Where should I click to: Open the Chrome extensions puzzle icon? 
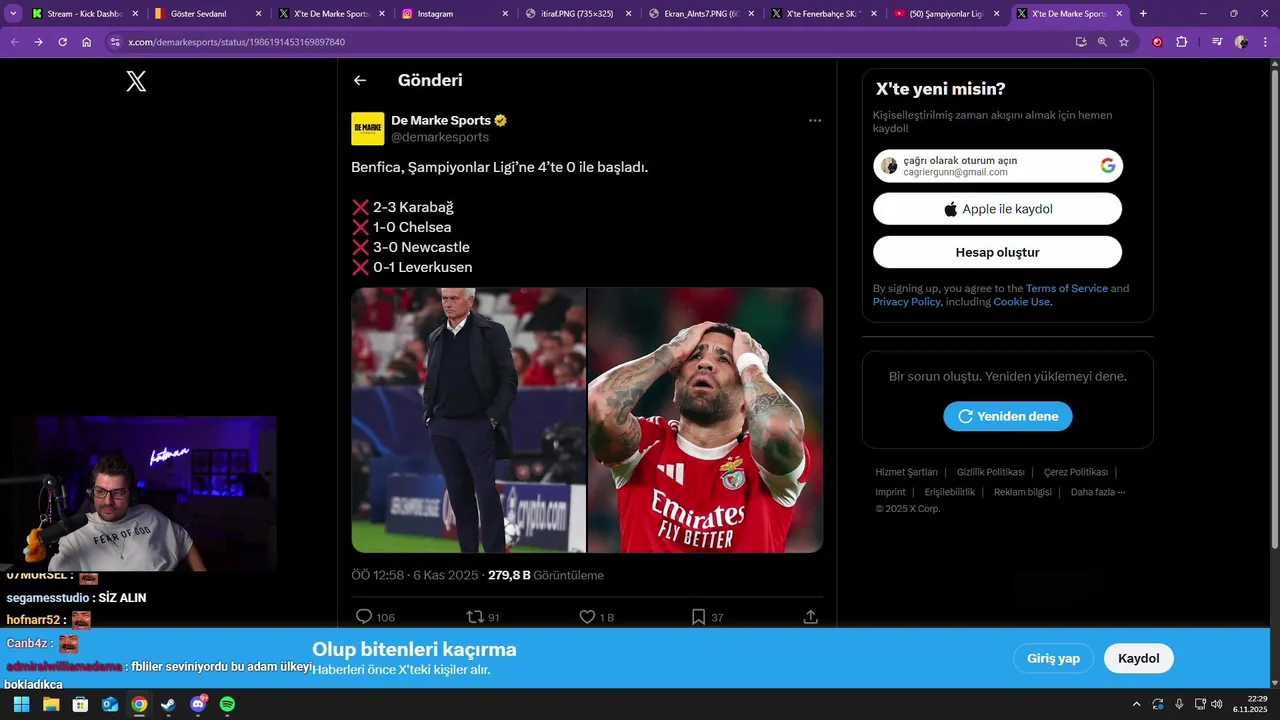pos(1182,42)
